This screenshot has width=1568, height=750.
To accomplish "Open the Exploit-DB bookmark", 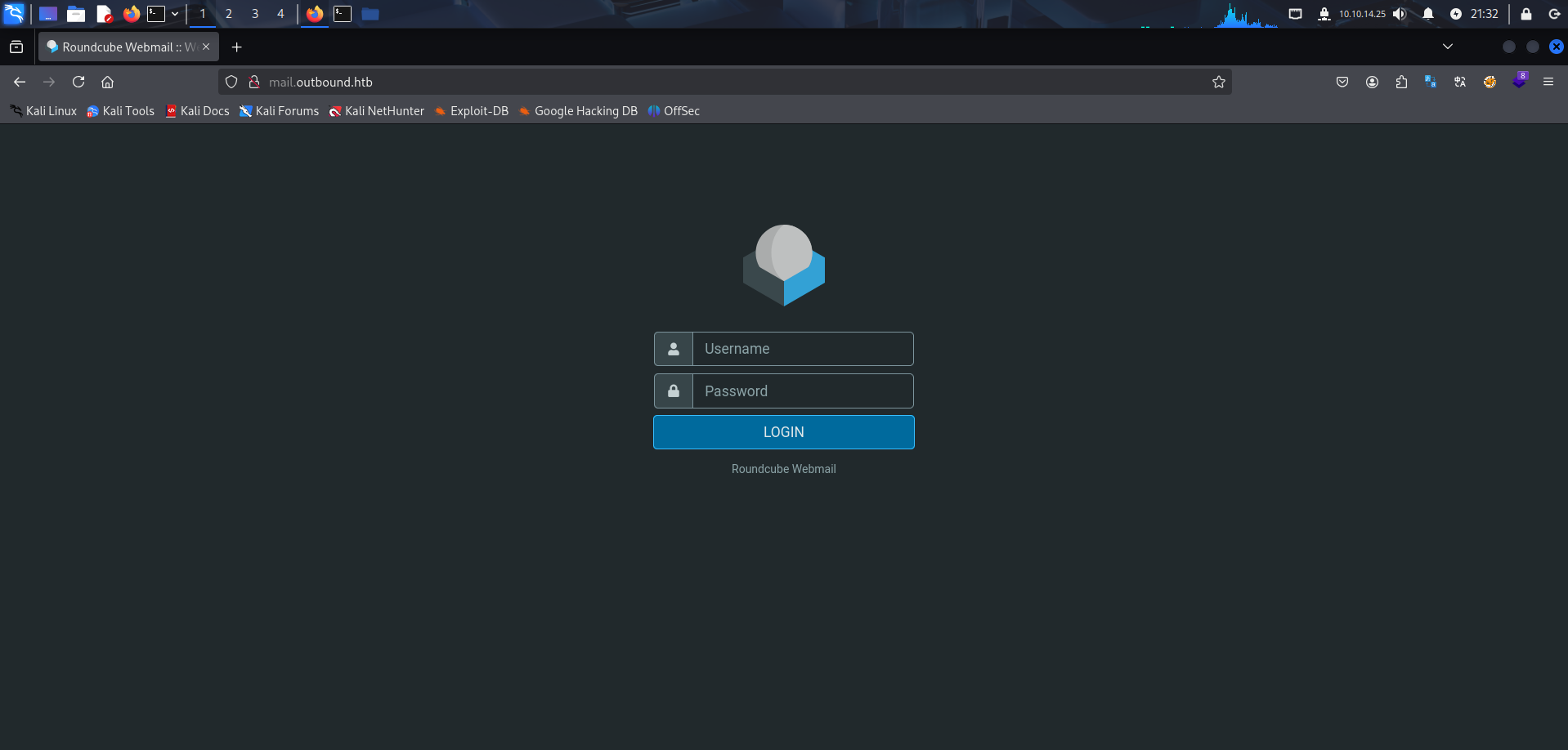I will coord(472,111).
